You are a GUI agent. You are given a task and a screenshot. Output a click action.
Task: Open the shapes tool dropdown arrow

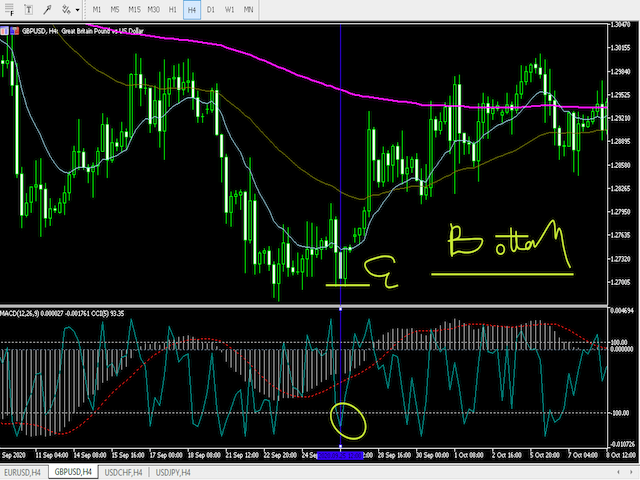(78, 10)
